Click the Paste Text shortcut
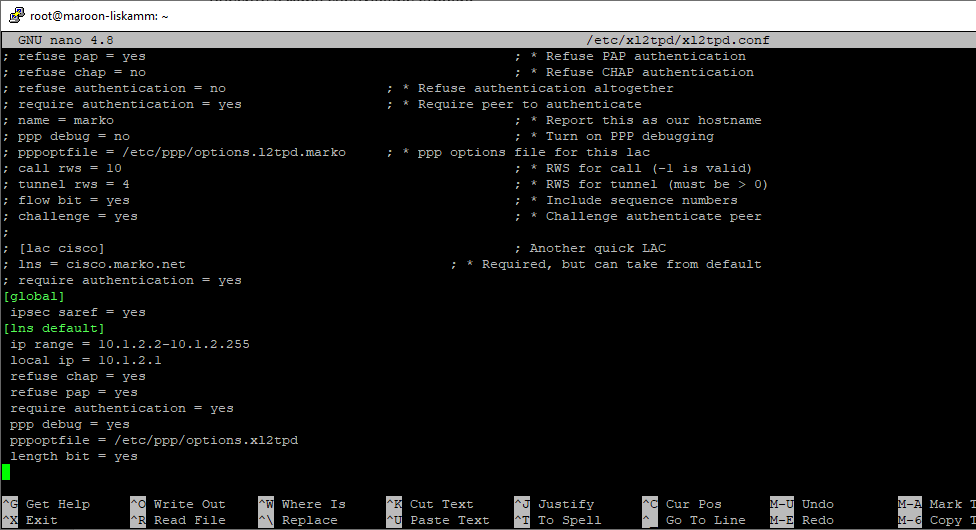 tap(438, 520)
